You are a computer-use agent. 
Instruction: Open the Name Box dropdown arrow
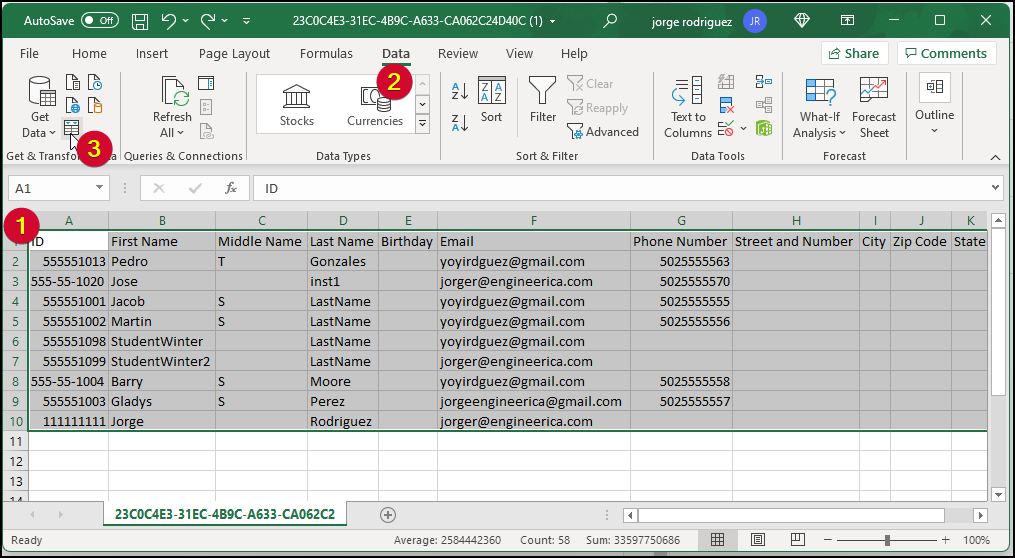click(100, 188)
